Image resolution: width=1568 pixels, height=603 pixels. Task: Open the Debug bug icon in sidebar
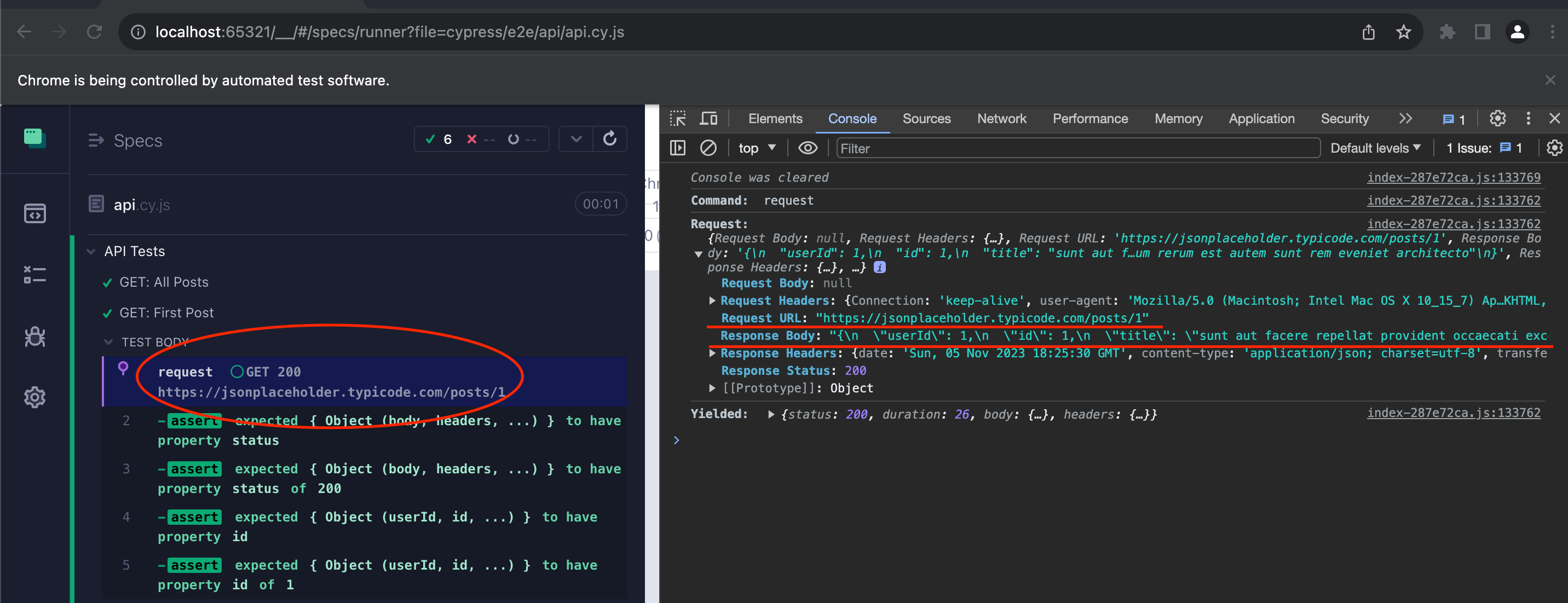pos(34,337)
